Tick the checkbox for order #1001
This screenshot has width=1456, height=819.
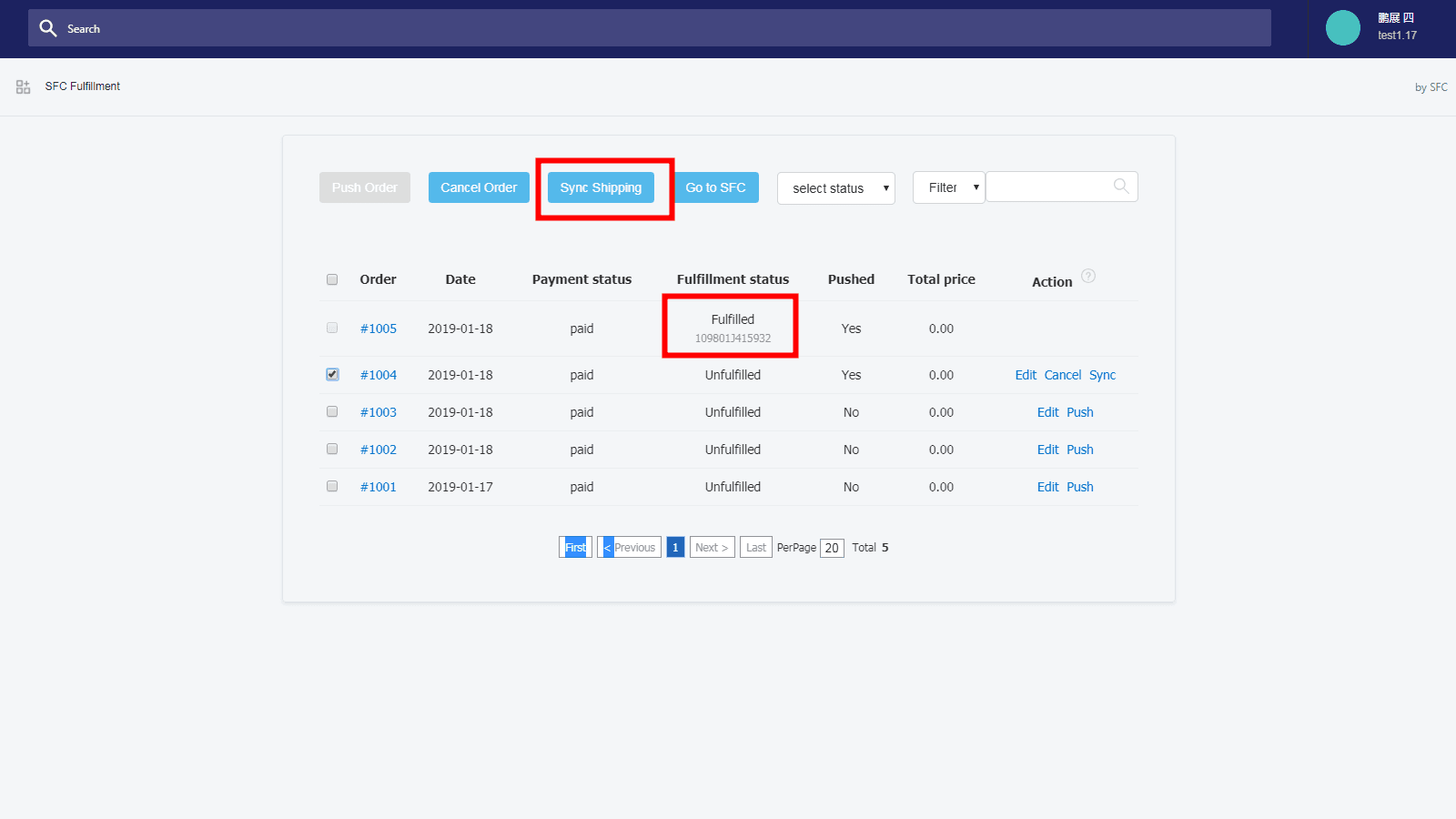tap(332, 486)
